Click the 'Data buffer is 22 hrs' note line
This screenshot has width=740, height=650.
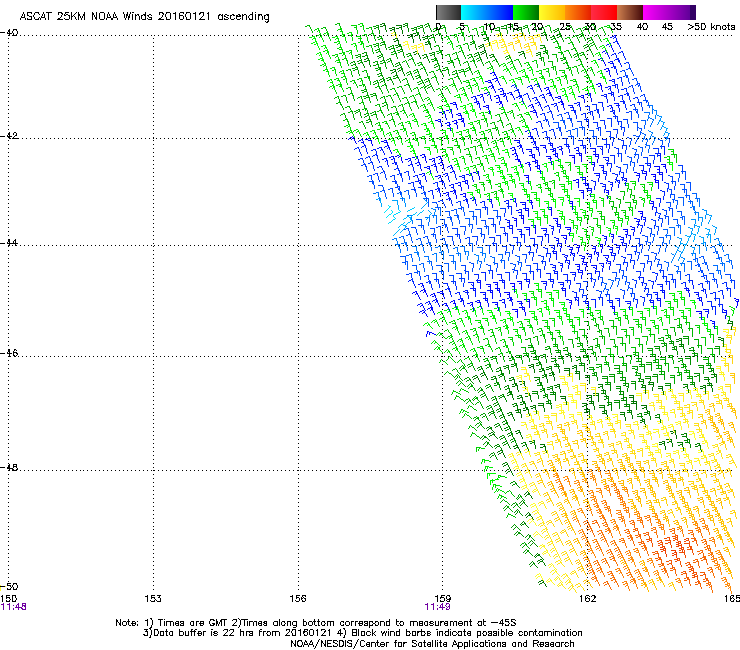(362, 633)
